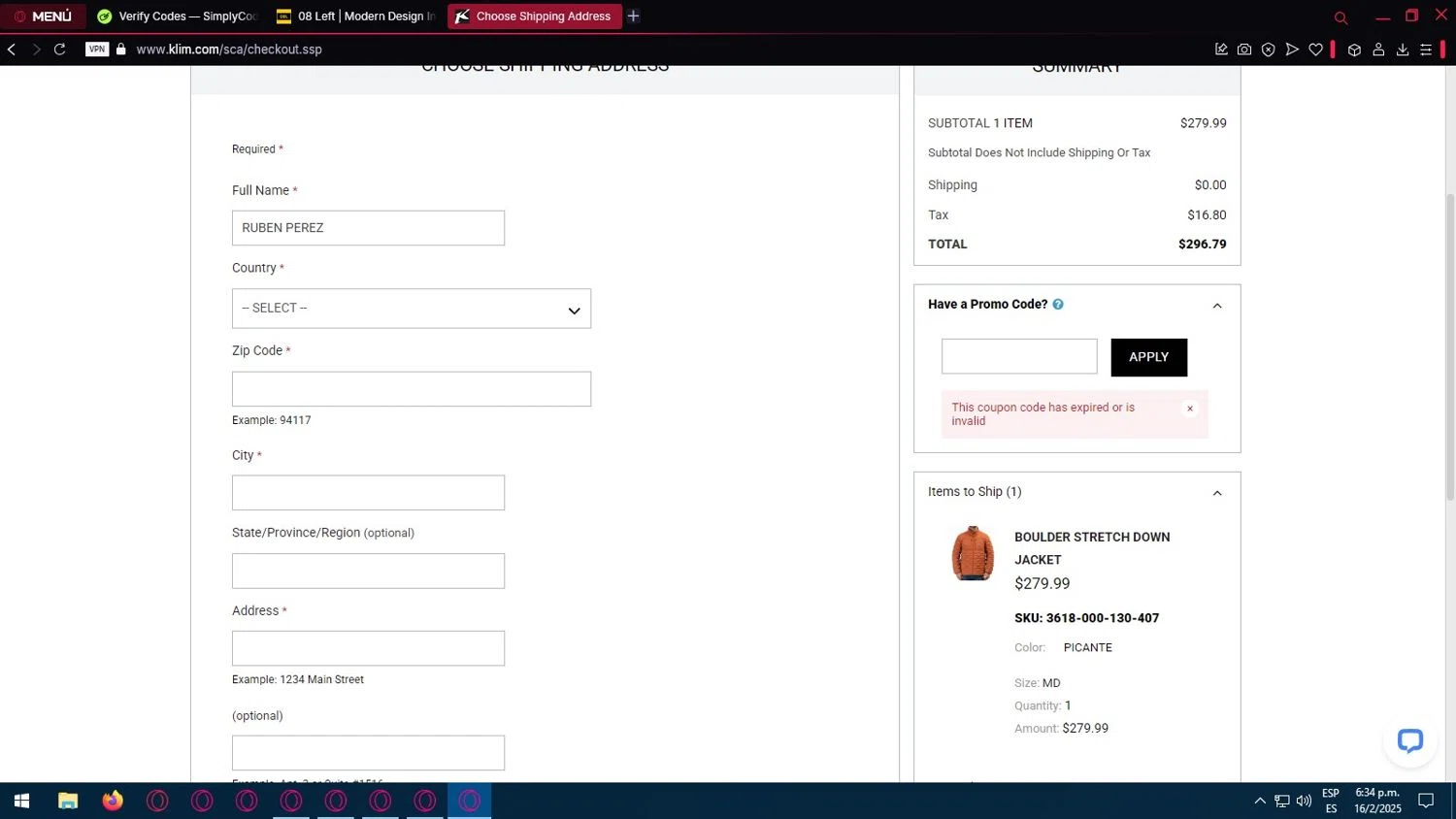Viewport: 1456px width, 819px height.
Task: Click the promo code help question icon
Action: pos(1058,305)
